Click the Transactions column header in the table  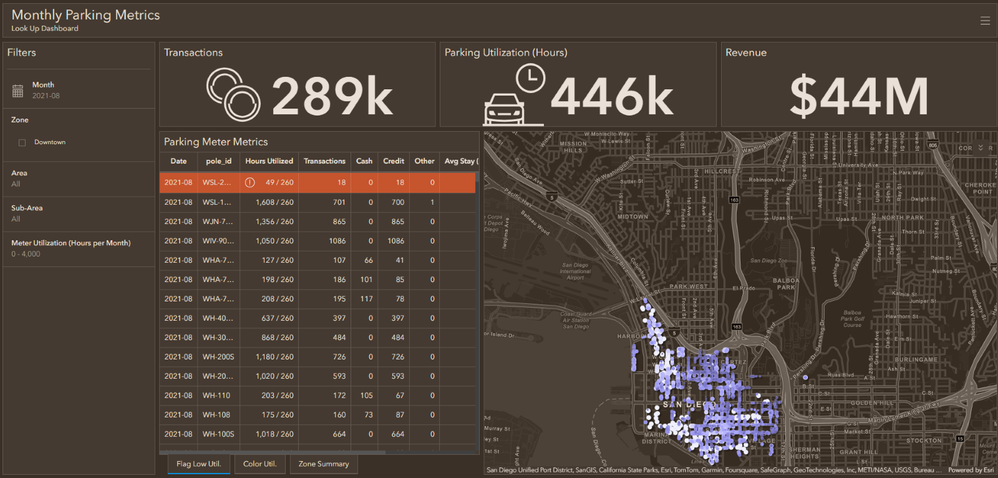point(324,161)
